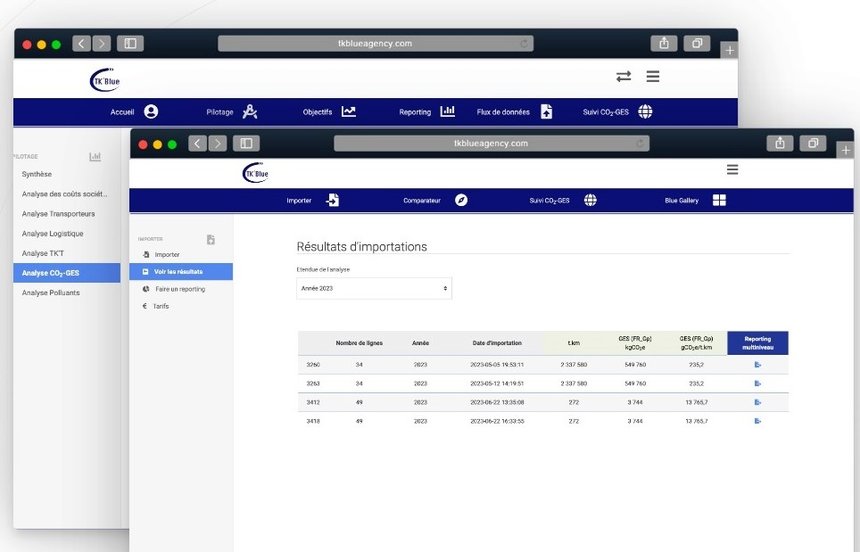Click row ID 3412 in results table
The image size is (860, 552).
313,402
